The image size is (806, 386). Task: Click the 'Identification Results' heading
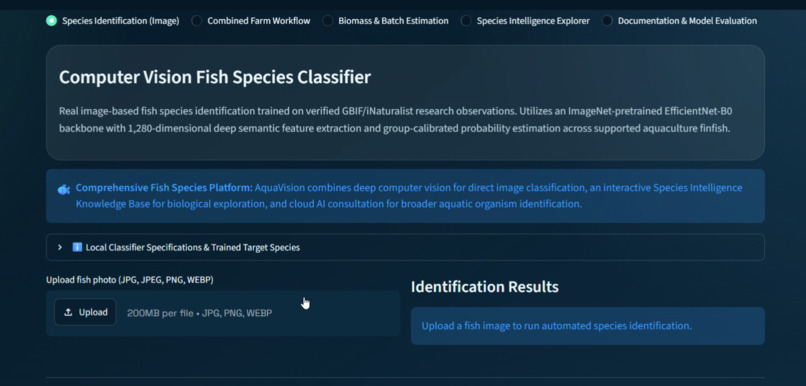click(485, 287)
